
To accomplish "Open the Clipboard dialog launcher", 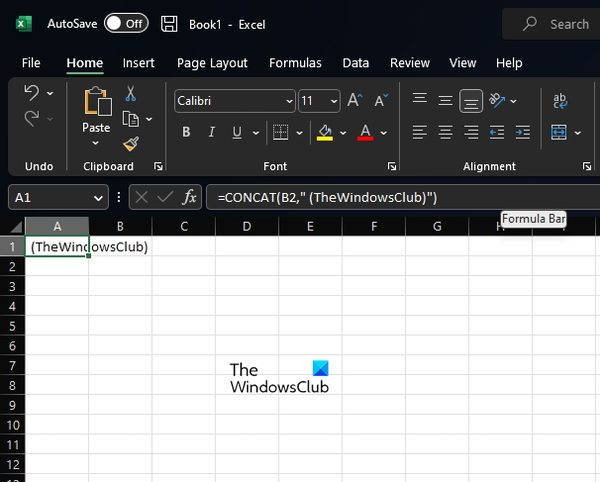I will tap(158, 166).
